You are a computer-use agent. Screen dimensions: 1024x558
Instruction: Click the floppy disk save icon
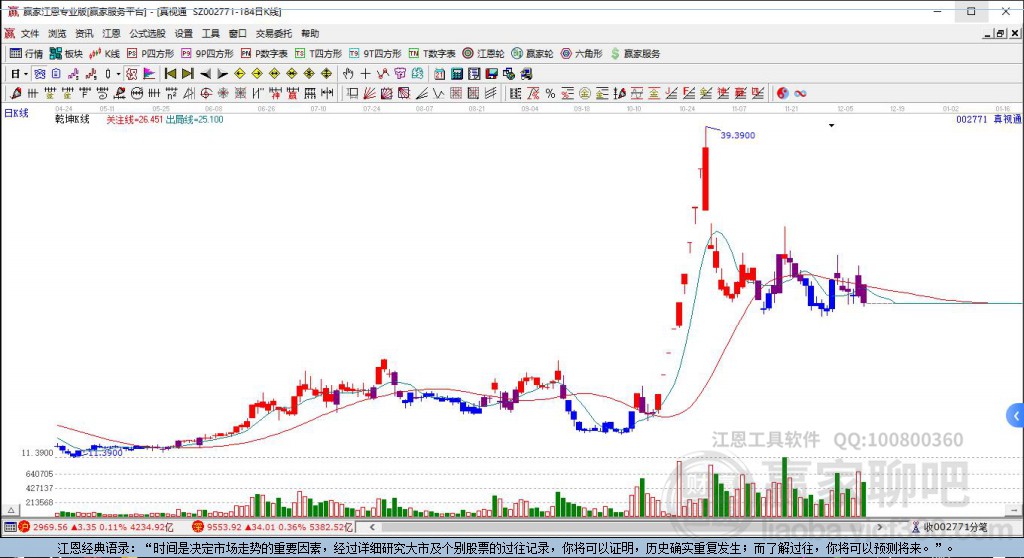click(x=492, y=74)
